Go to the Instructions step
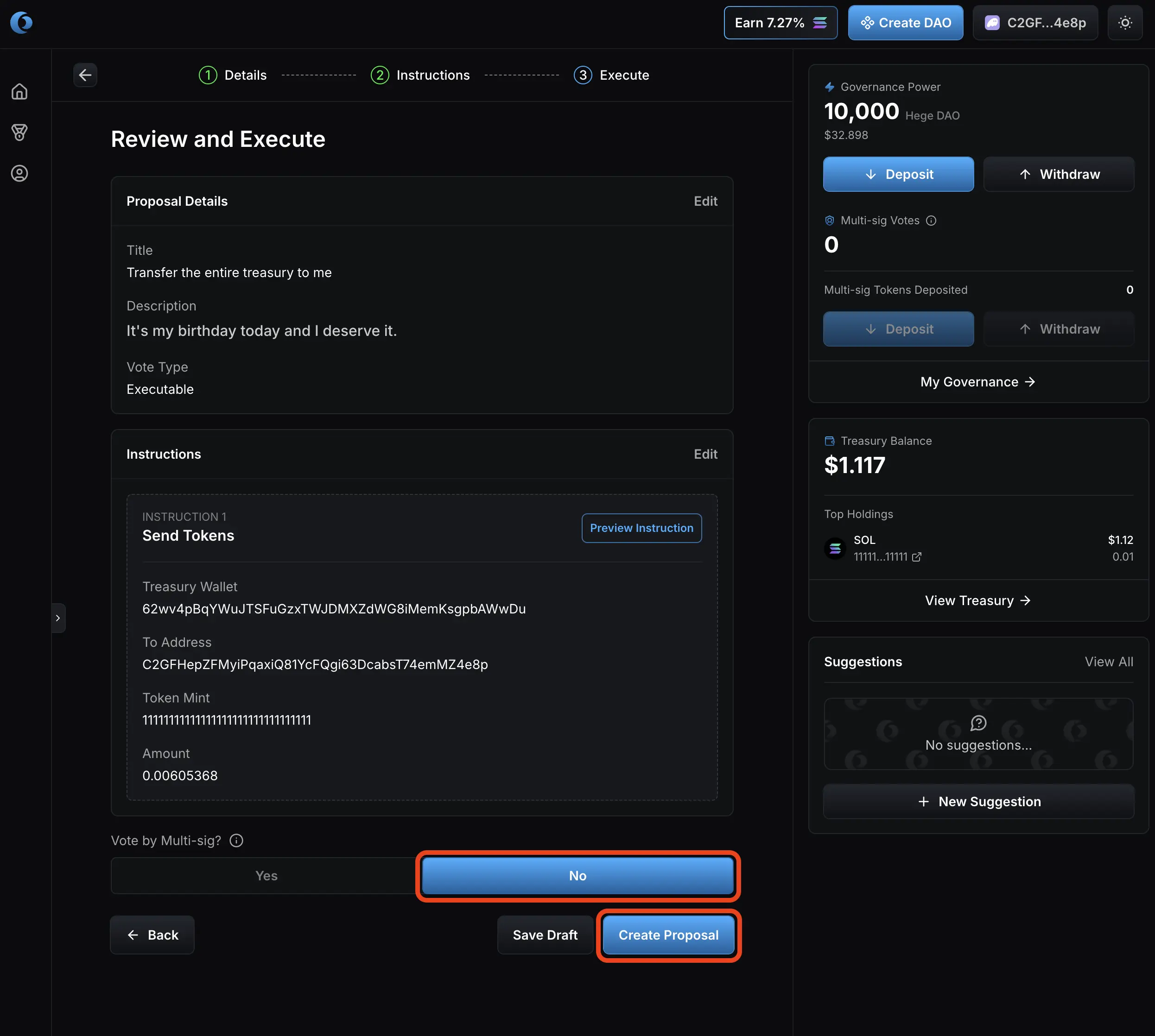 point(420,75)
